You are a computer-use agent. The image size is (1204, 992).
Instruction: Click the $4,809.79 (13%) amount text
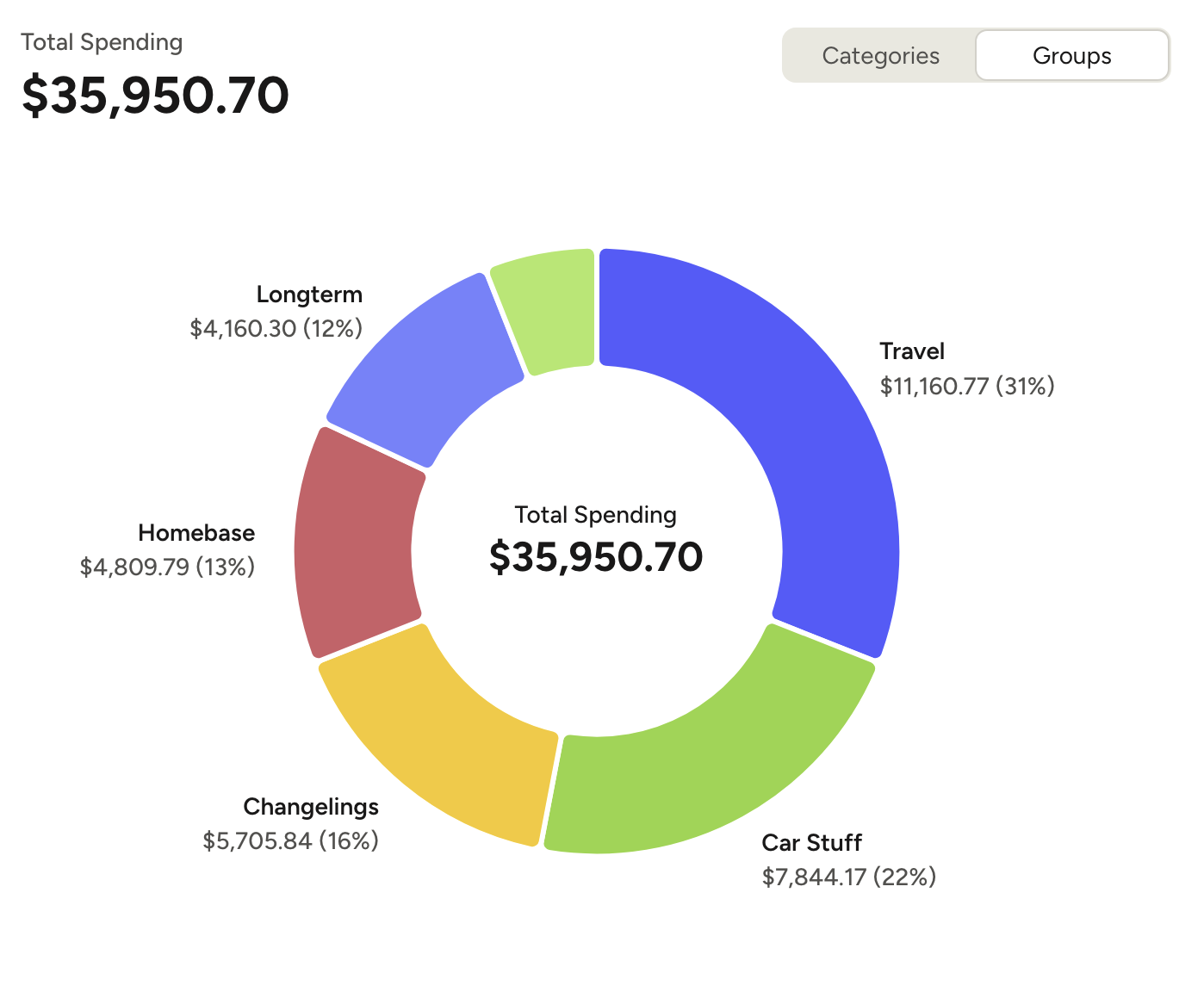[167, 567]
